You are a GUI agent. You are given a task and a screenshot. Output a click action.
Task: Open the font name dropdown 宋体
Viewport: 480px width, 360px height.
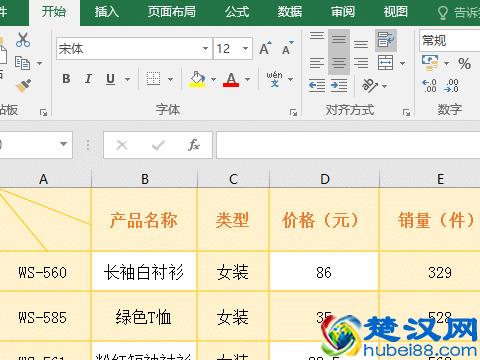(205, 49)
